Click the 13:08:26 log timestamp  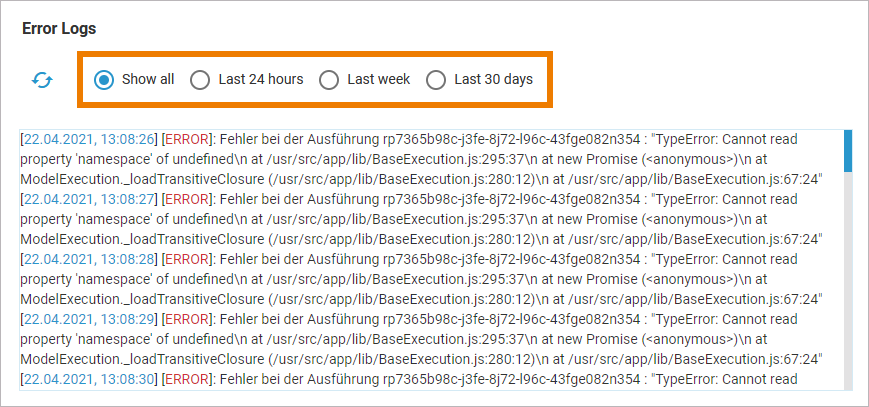89,139
